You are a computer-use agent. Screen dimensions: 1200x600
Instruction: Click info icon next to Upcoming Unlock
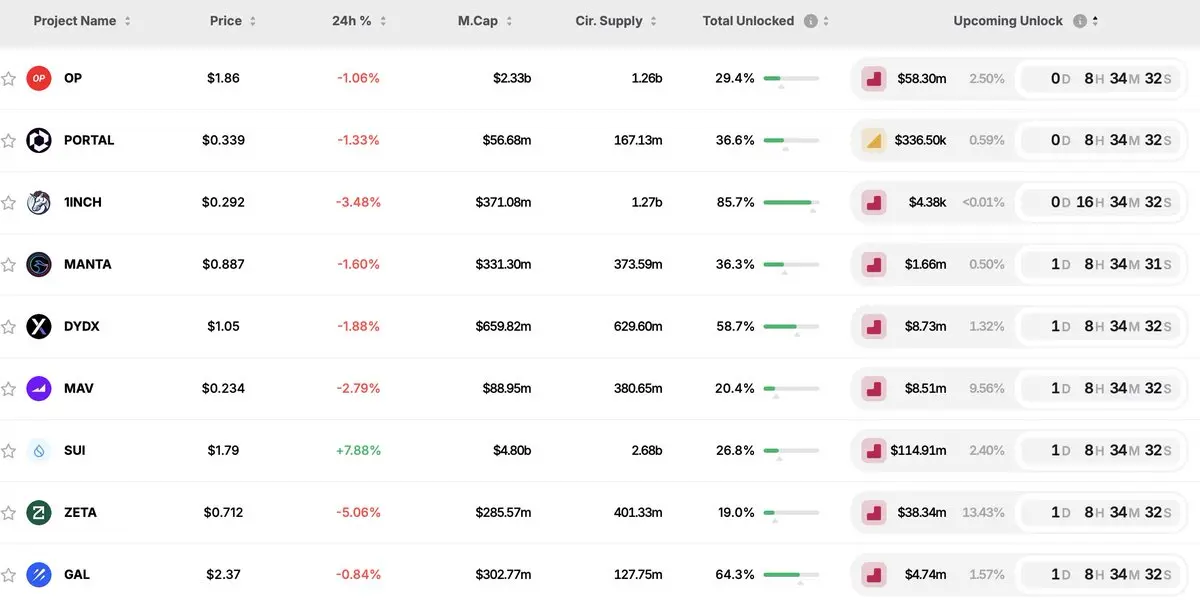(1079, 21)
